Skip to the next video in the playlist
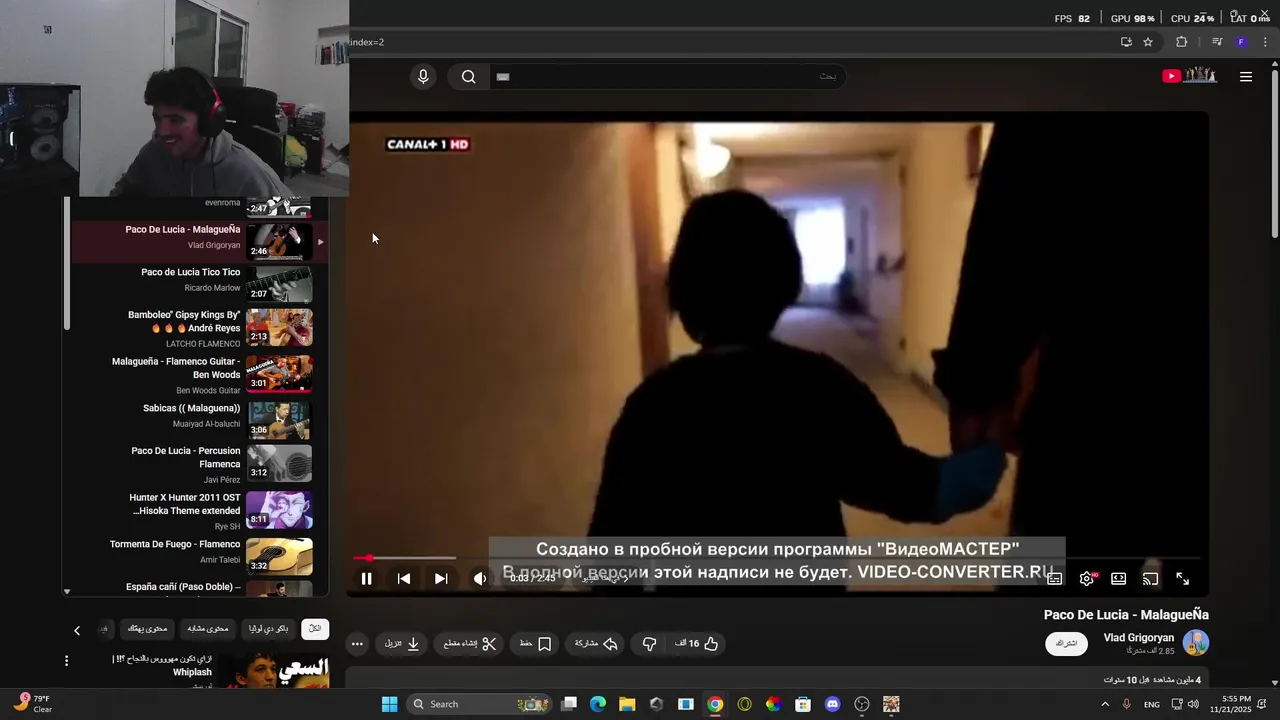Image resolution: width=1280 pixels, height=720 pixels. point(441,579)
